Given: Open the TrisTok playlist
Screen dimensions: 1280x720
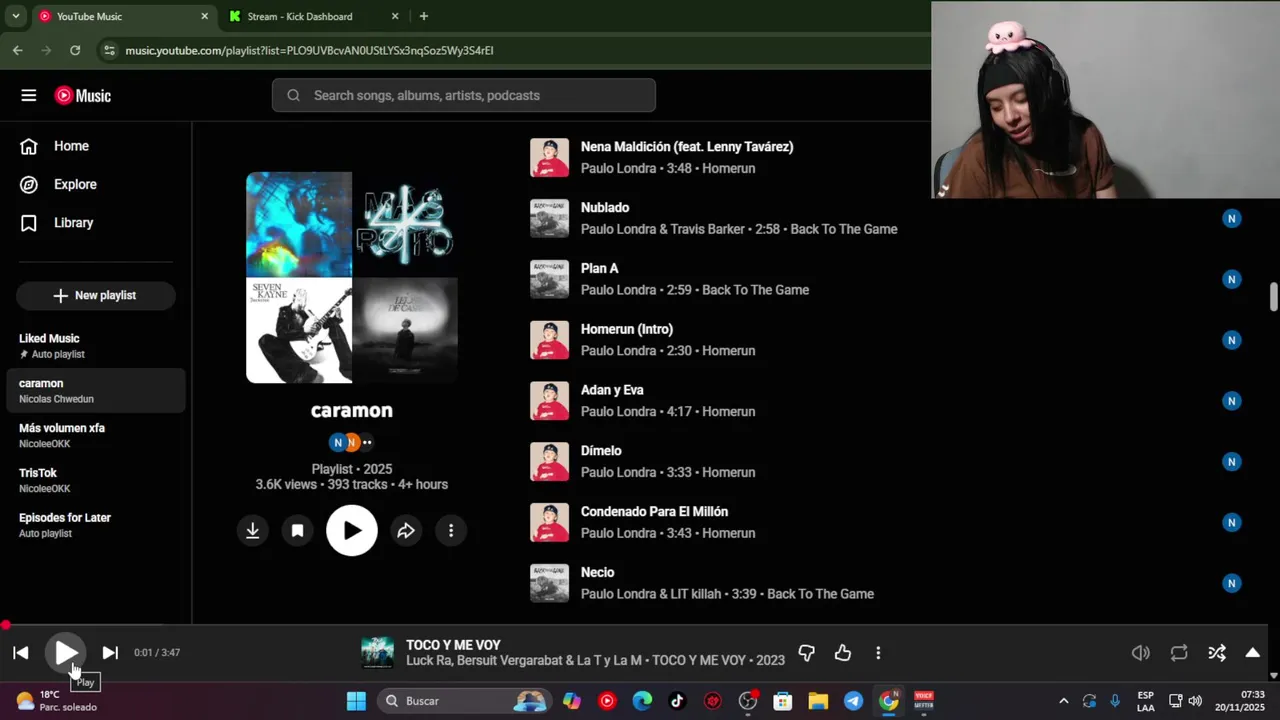Looking at the screenshot, I should click(x=95, y=480).
